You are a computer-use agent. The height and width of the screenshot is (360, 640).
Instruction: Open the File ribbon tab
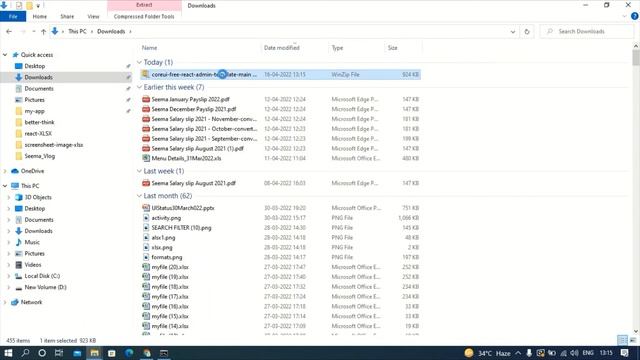13,16
